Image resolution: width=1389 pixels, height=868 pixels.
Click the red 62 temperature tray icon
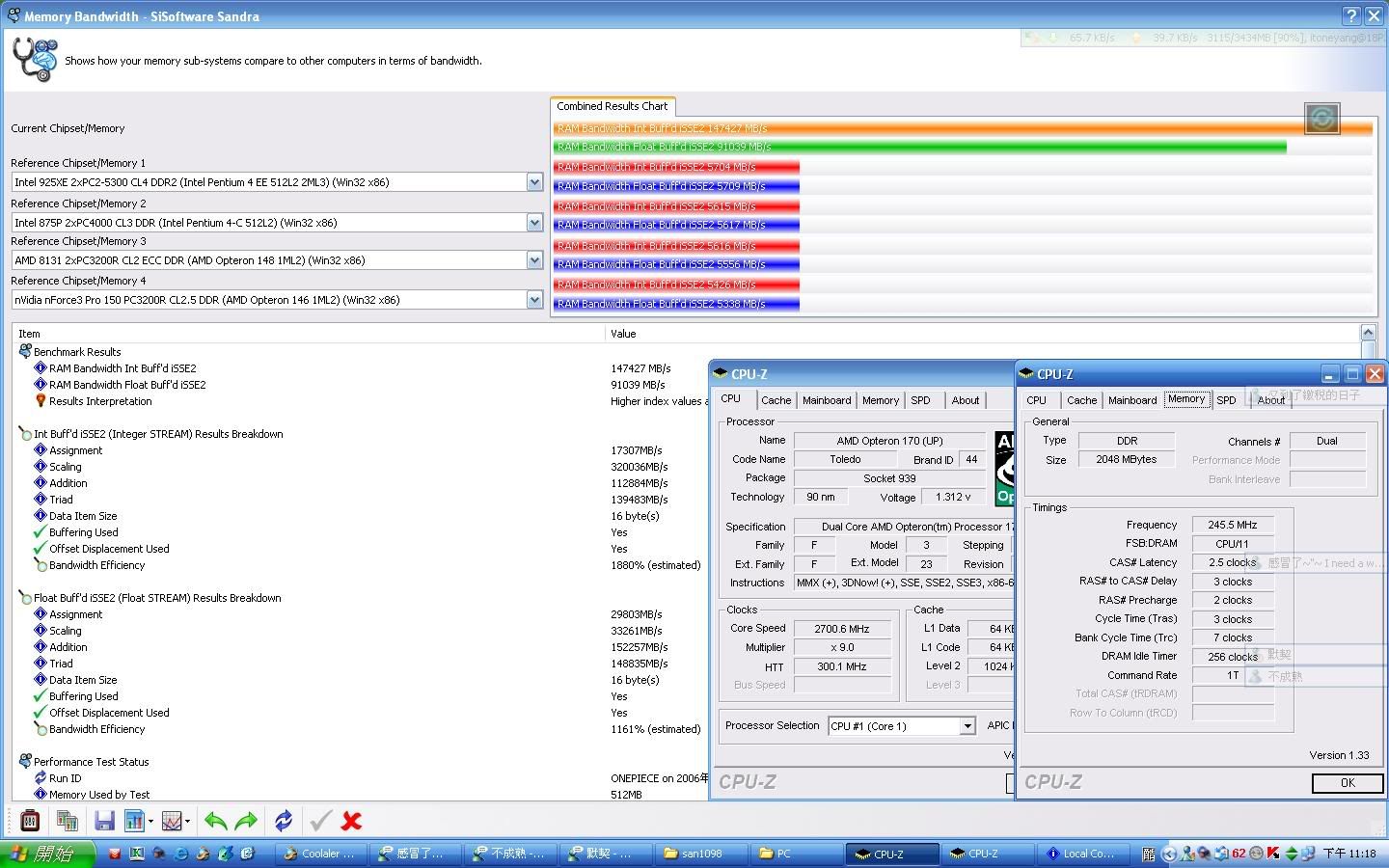1239,854
